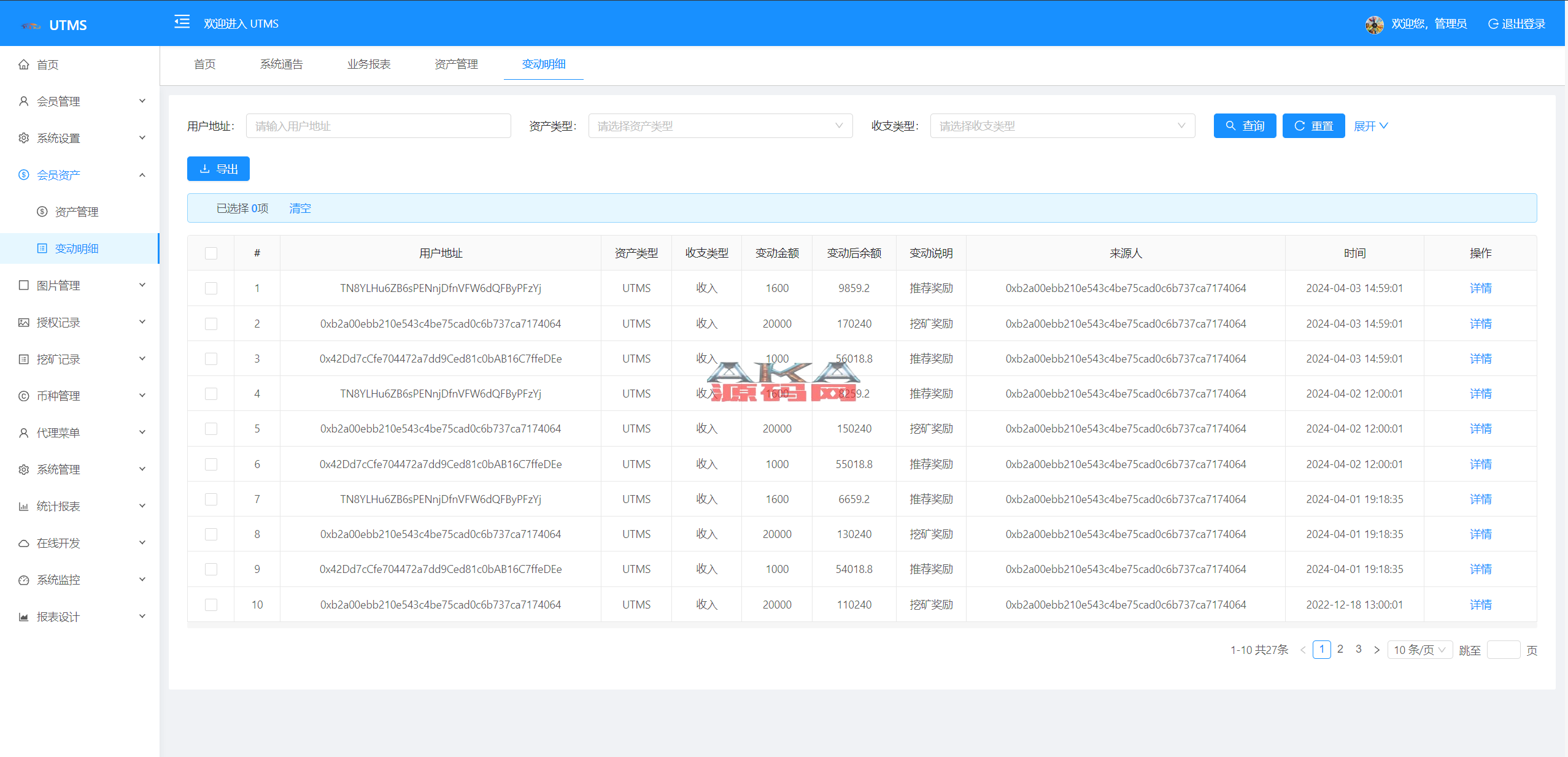1568x757 pixels.
Task: Click 详情 link for row 3
Action: click(1480, 359)
